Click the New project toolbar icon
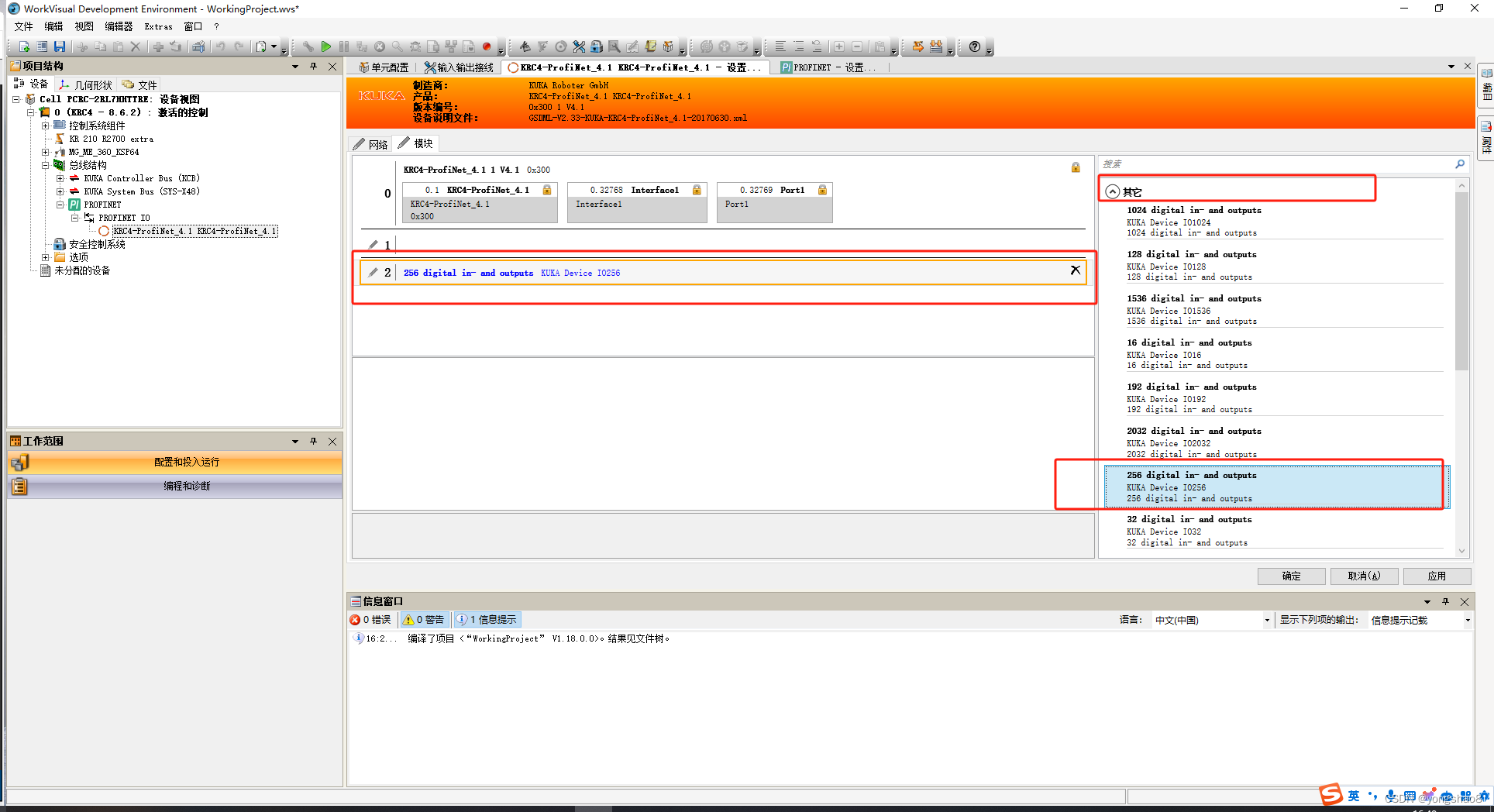The image size is (1494, 812). (24, 46)
